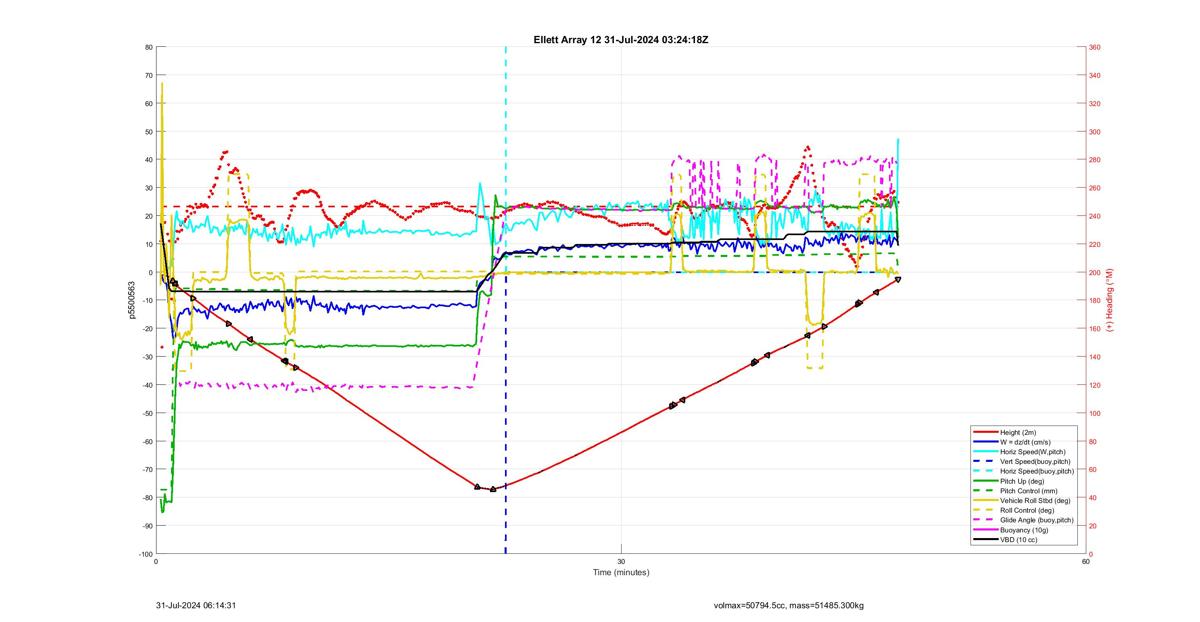
Task: Click the red '(+) Heading (°M)' axis label
Action: [1110, 300]
